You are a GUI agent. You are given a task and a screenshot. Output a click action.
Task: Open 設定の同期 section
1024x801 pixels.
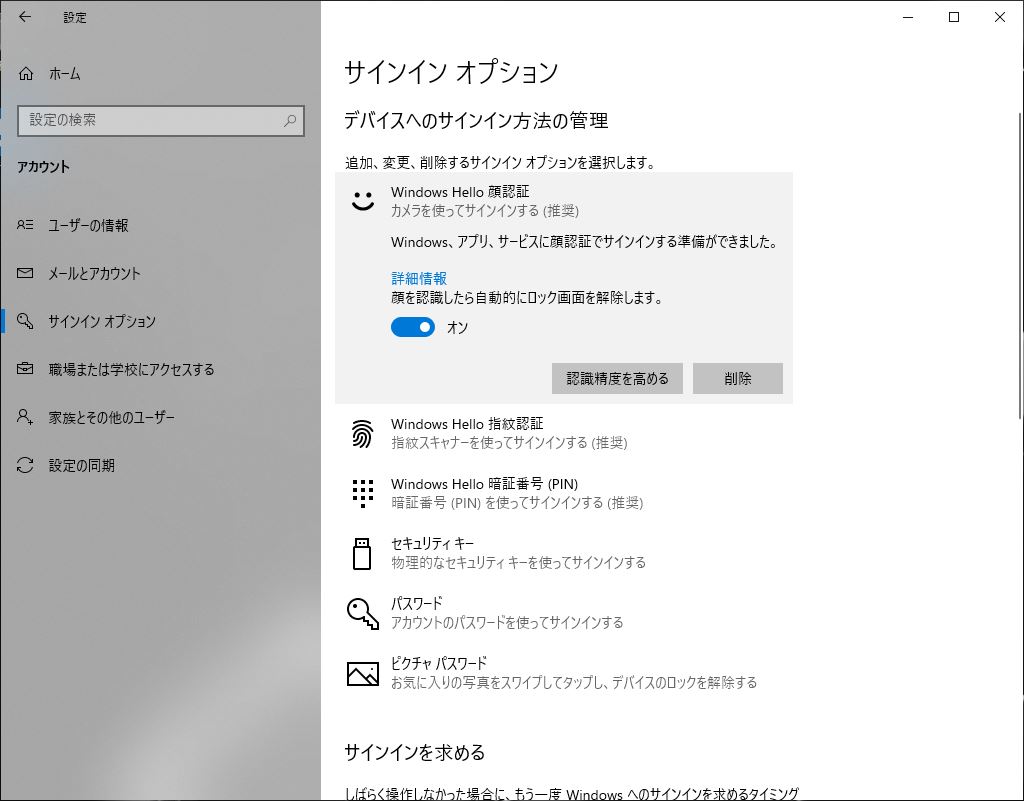coord(161,465)
